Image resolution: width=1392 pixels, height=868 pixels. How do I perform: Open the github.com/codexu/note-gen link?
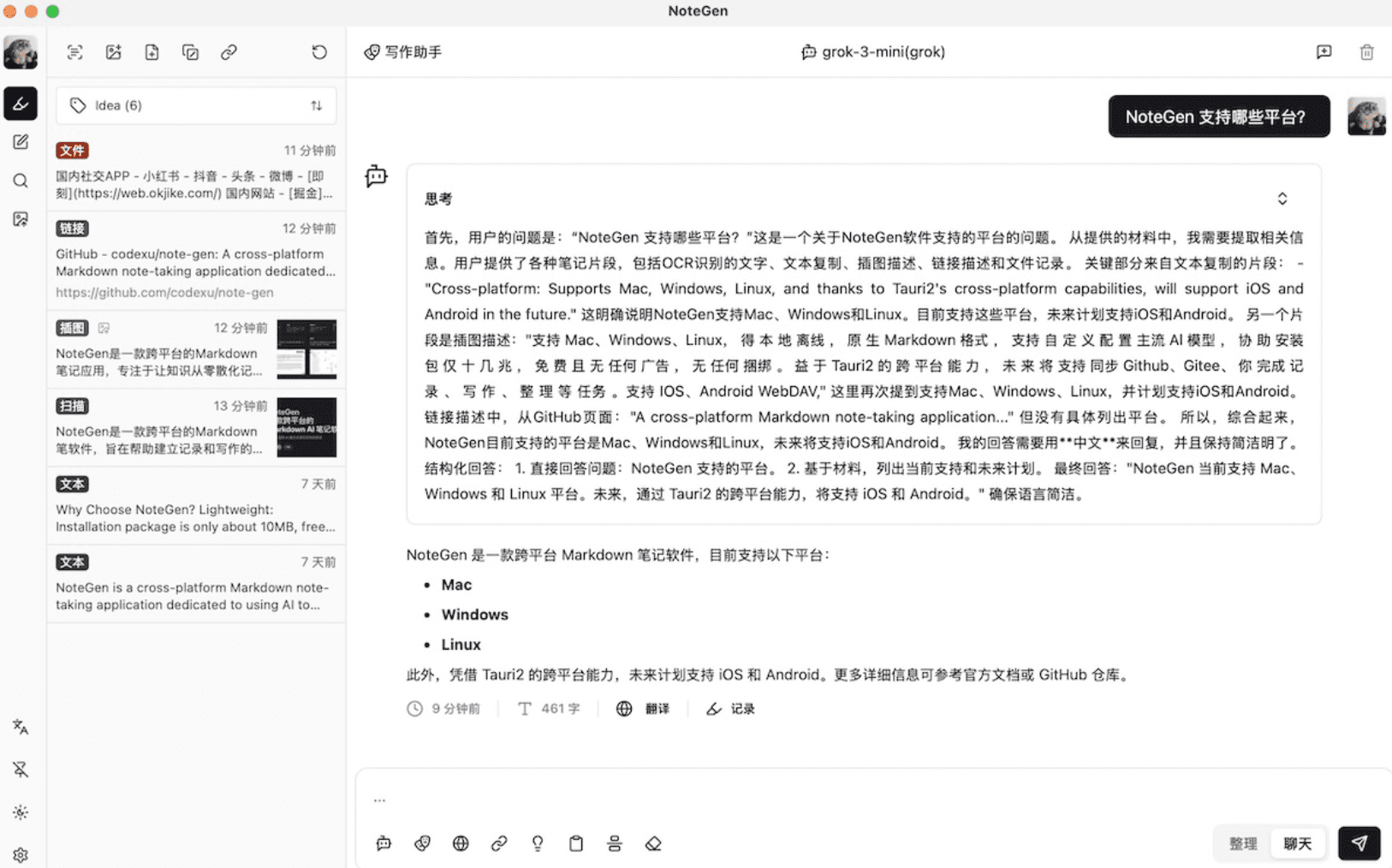[164, 292]
